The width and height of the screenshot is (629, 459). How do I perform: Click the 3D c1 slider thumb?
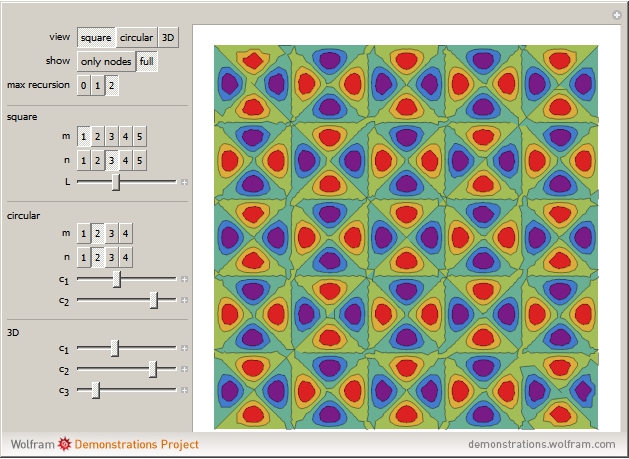[x=115, y=348]
